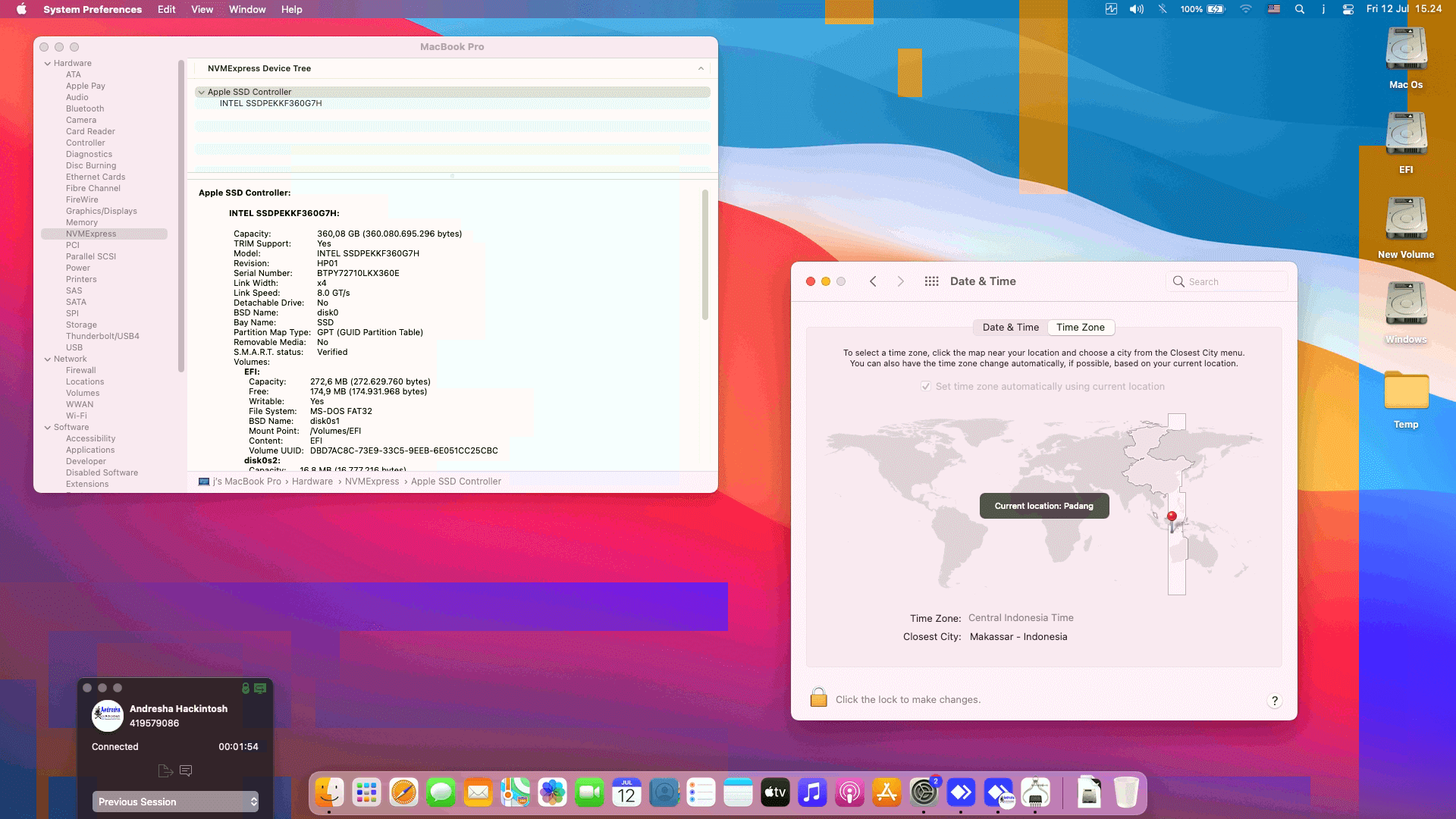
Task: Collapse the Apple SSD Controller tree row
Action: (x=201, y=93)
